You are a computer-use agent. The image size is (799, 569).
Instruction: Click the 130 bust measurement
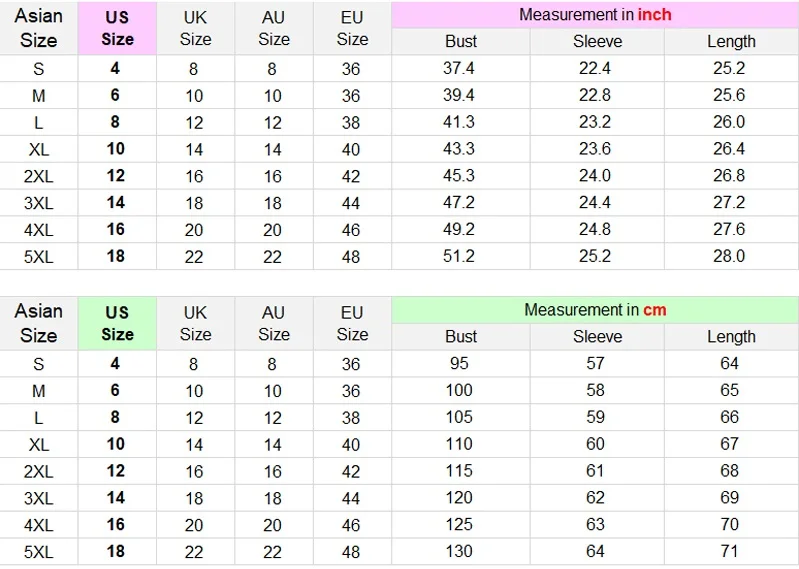(459, 551)
